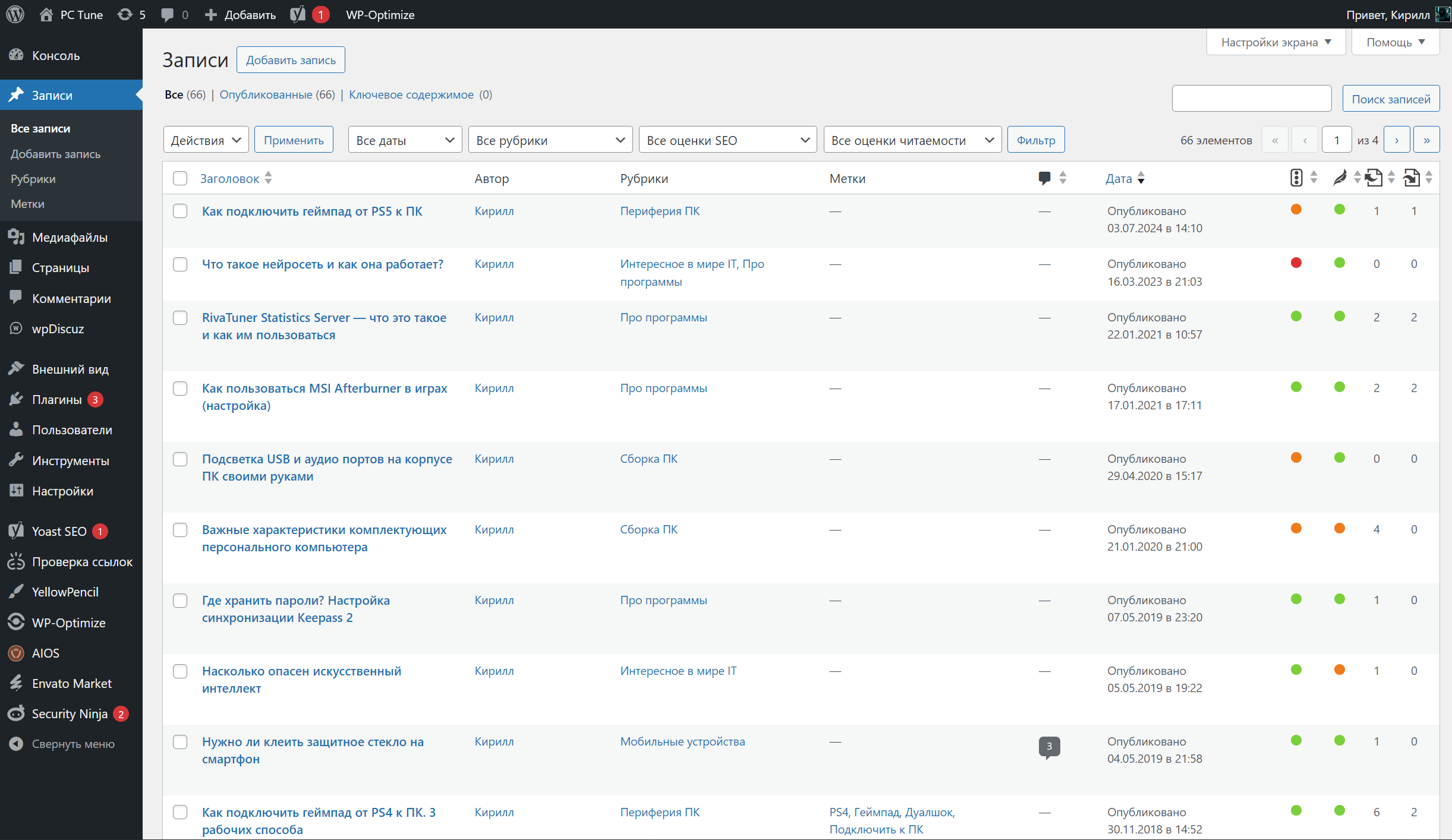Open the Действия bulk actions dropdown
The image size is (1452, 840).
point(206,140)
